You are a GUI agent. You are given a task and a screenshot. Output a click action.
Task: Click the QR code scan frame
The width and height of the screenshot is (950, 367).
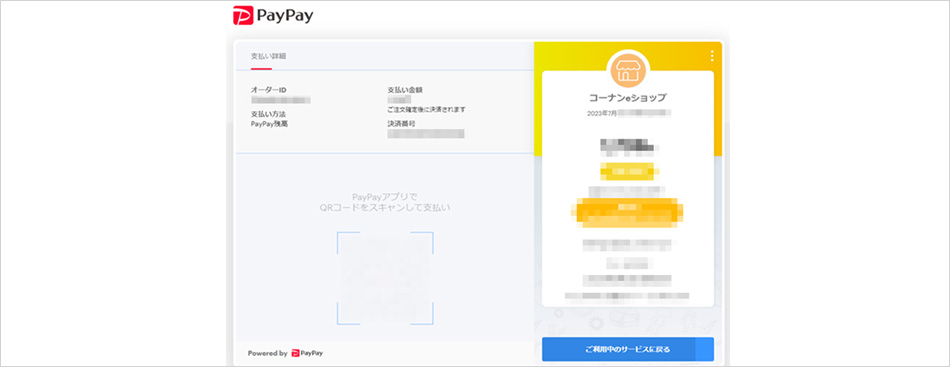[x=385, y=278]
